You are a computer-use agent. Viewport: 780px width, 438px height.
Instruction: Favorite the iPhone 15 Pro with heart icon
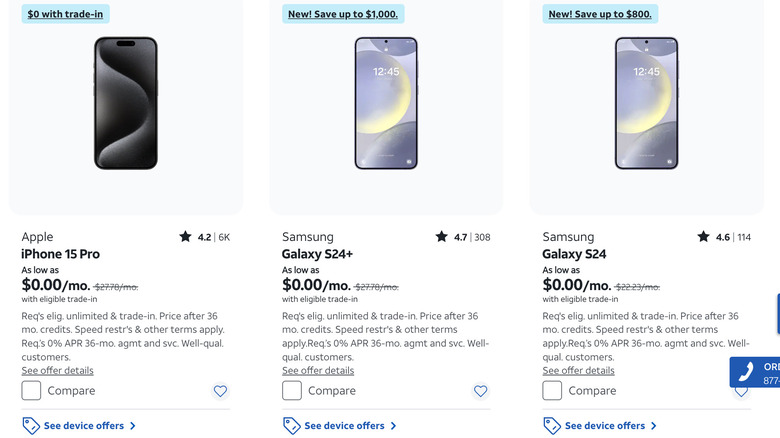tap(220, 391)
